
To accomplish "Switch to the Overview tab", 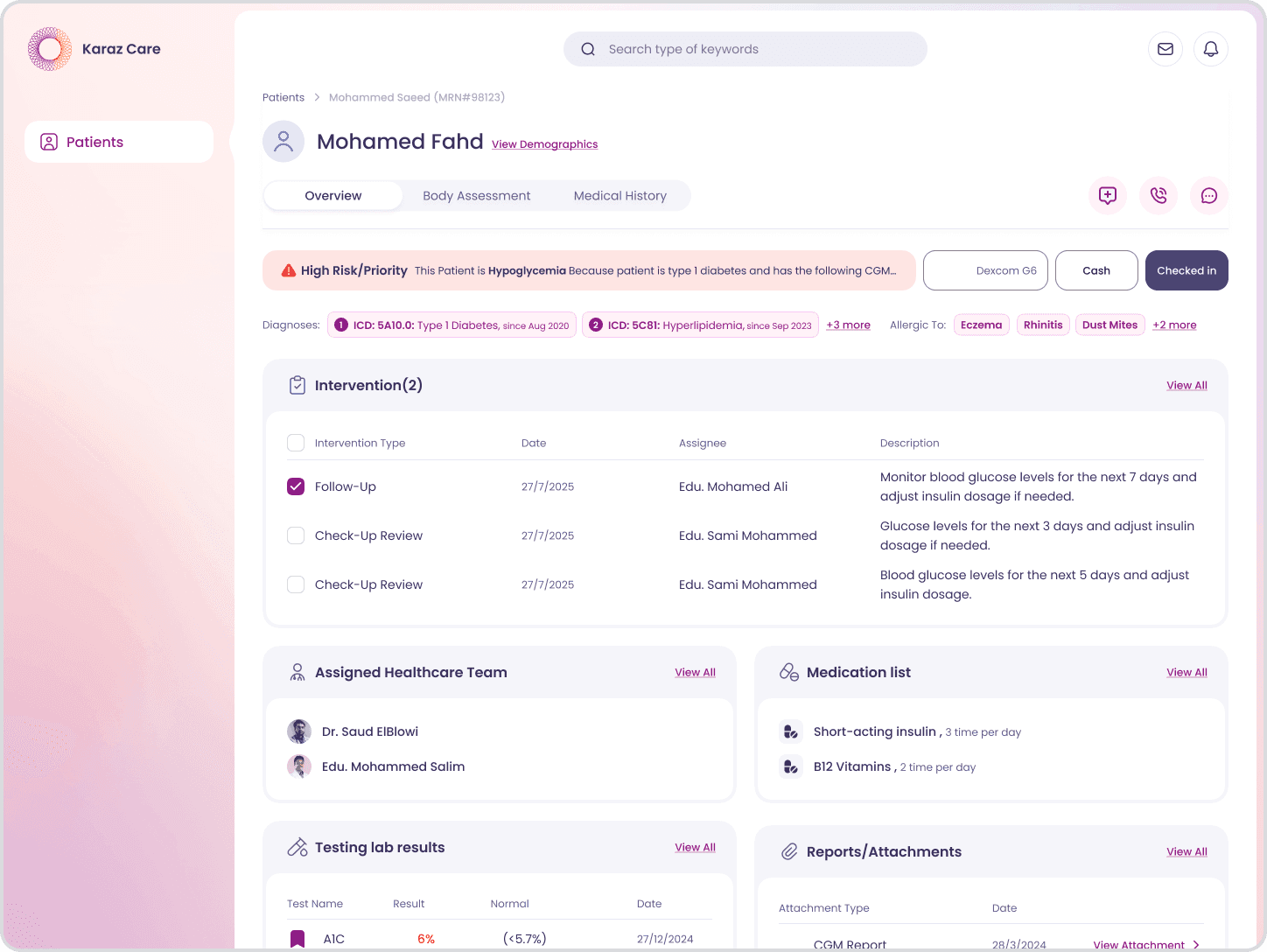I will tap(333, 196).
